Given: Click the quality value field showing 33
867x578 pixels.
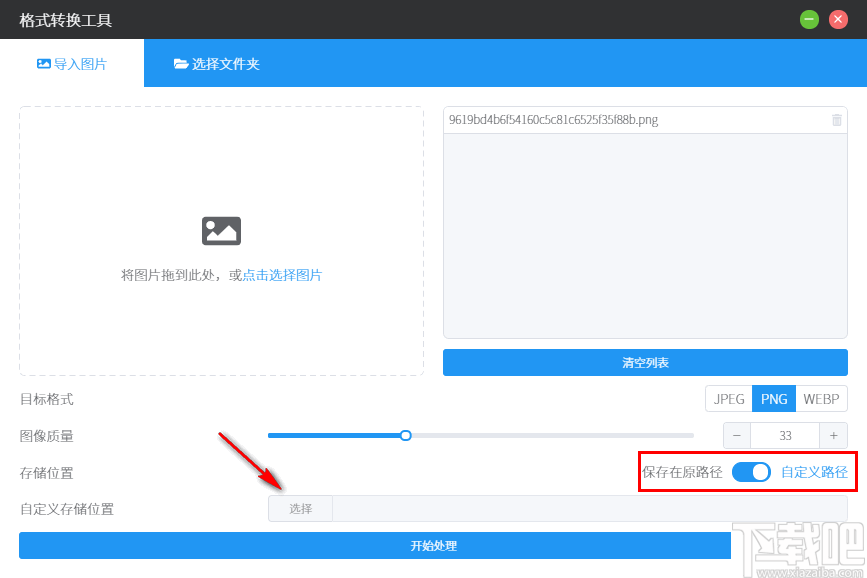Looking at the screenshot, I should (x=784, y=435).
